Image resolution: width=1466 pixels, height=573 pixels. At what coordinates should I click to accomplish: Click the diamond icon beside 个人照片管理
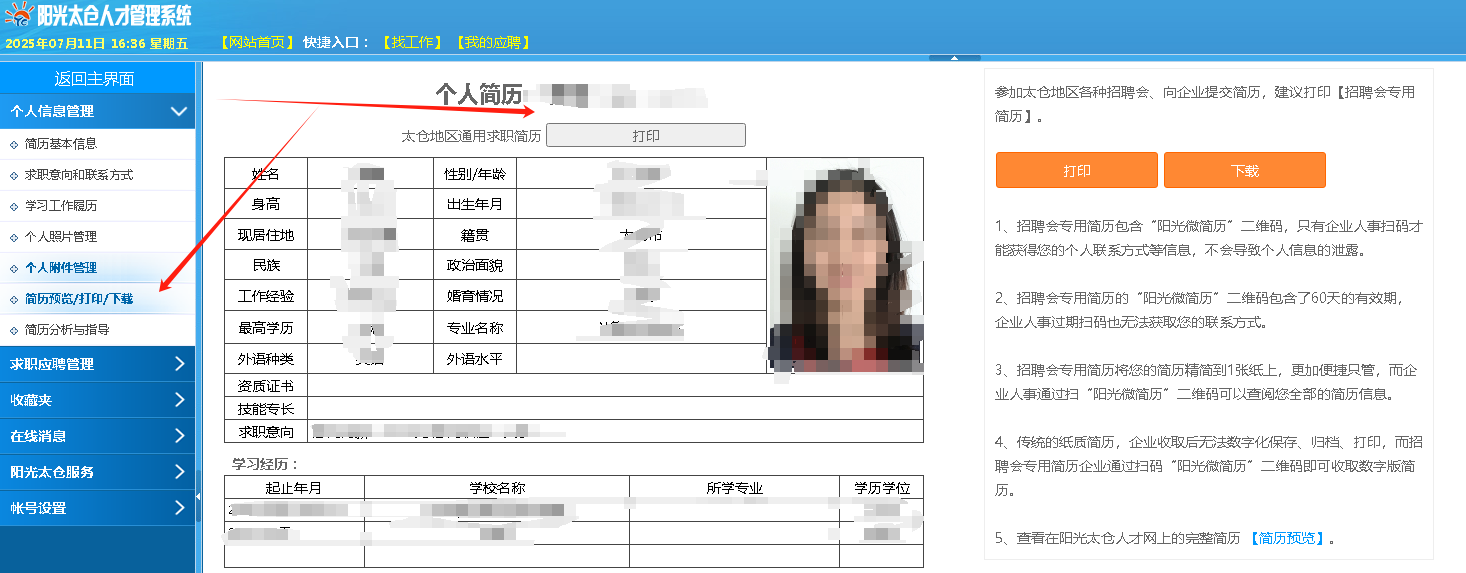(x=14, y=237)
